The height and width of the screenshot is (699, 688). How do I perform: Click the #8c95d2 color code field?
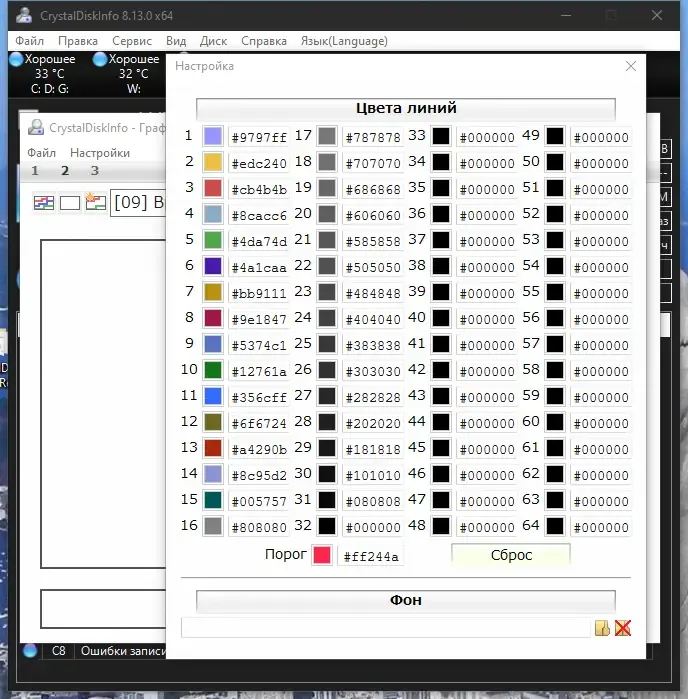click(259, 475)
